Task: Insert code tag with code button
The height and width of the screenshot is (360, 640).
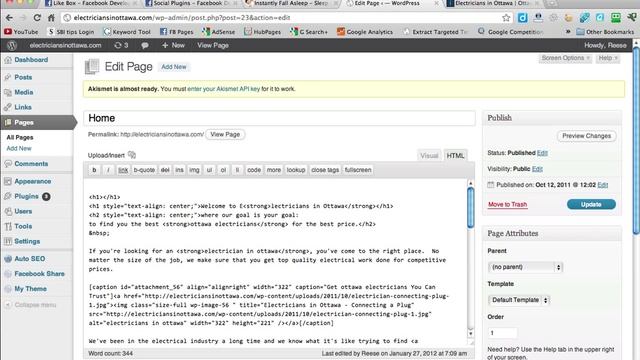Action: tap(254, 170)
